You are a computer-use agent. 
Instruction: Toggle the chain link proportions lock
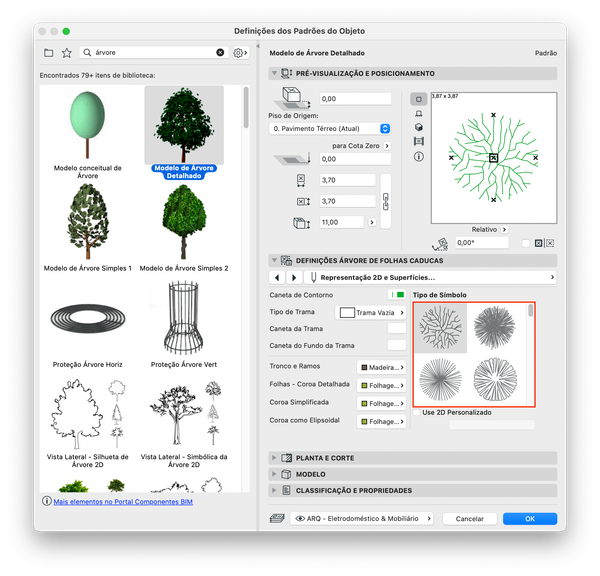coord(386,201)
